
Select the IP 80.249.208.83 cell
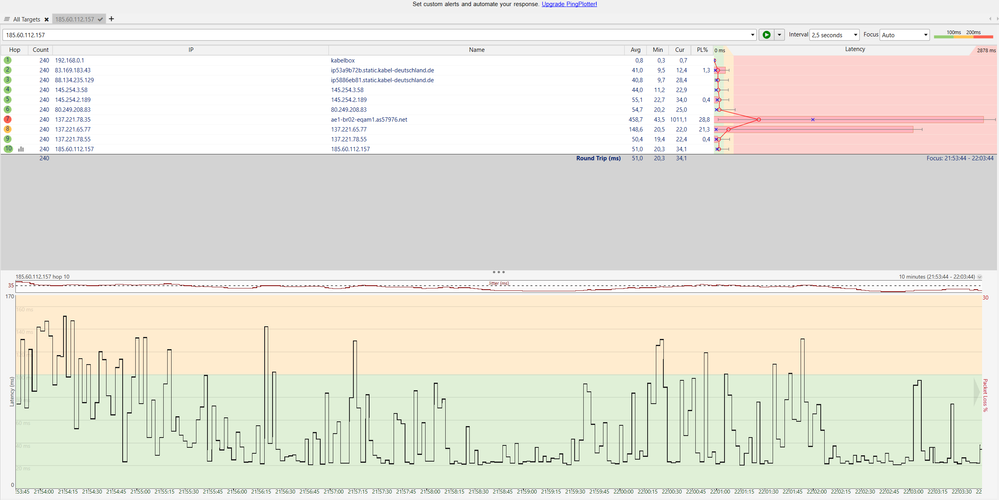coord(73,110)
